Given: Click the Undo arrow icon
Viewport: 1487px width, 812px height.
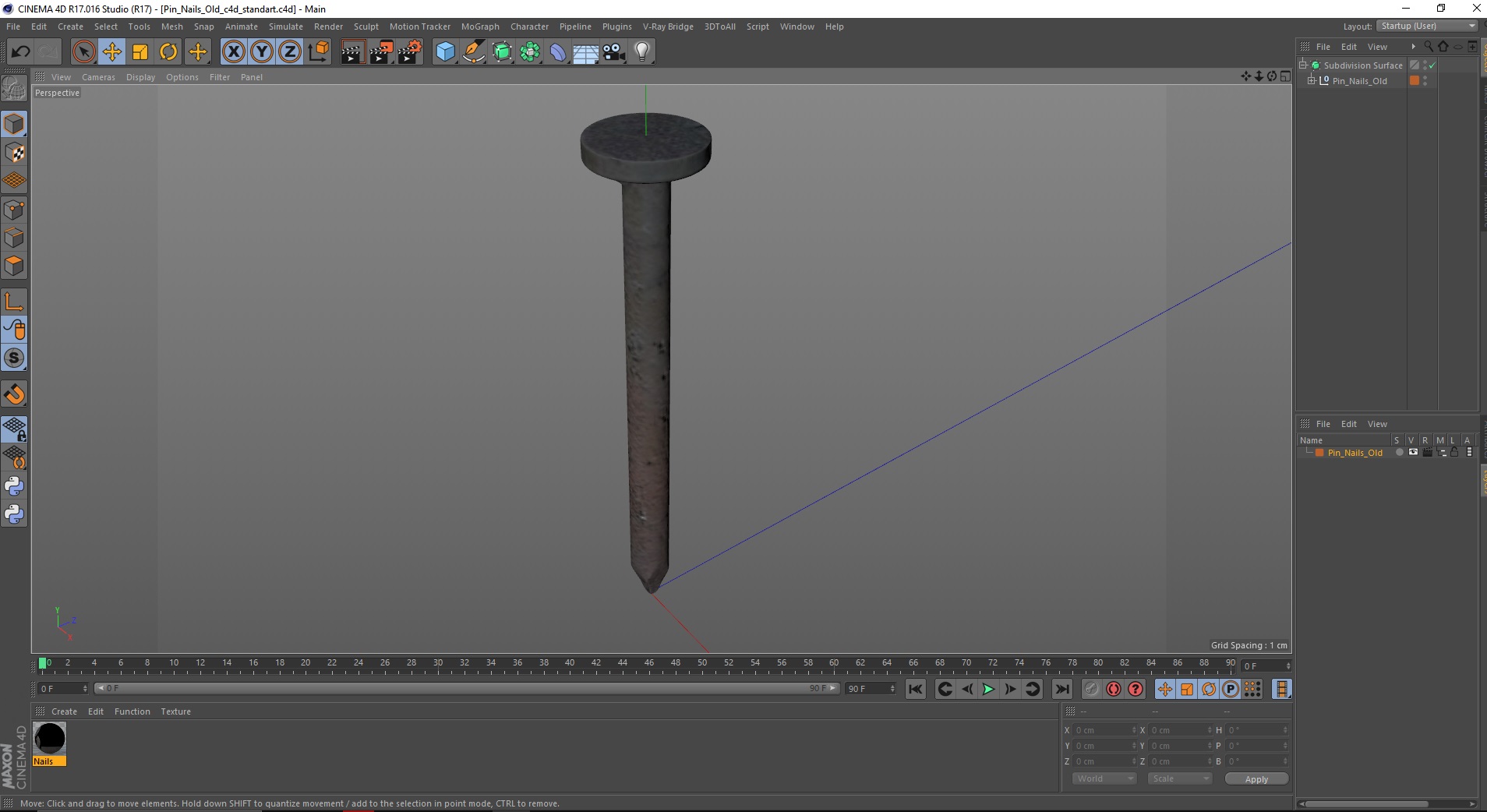Looking at the screenshot, I should click(21, 52).
